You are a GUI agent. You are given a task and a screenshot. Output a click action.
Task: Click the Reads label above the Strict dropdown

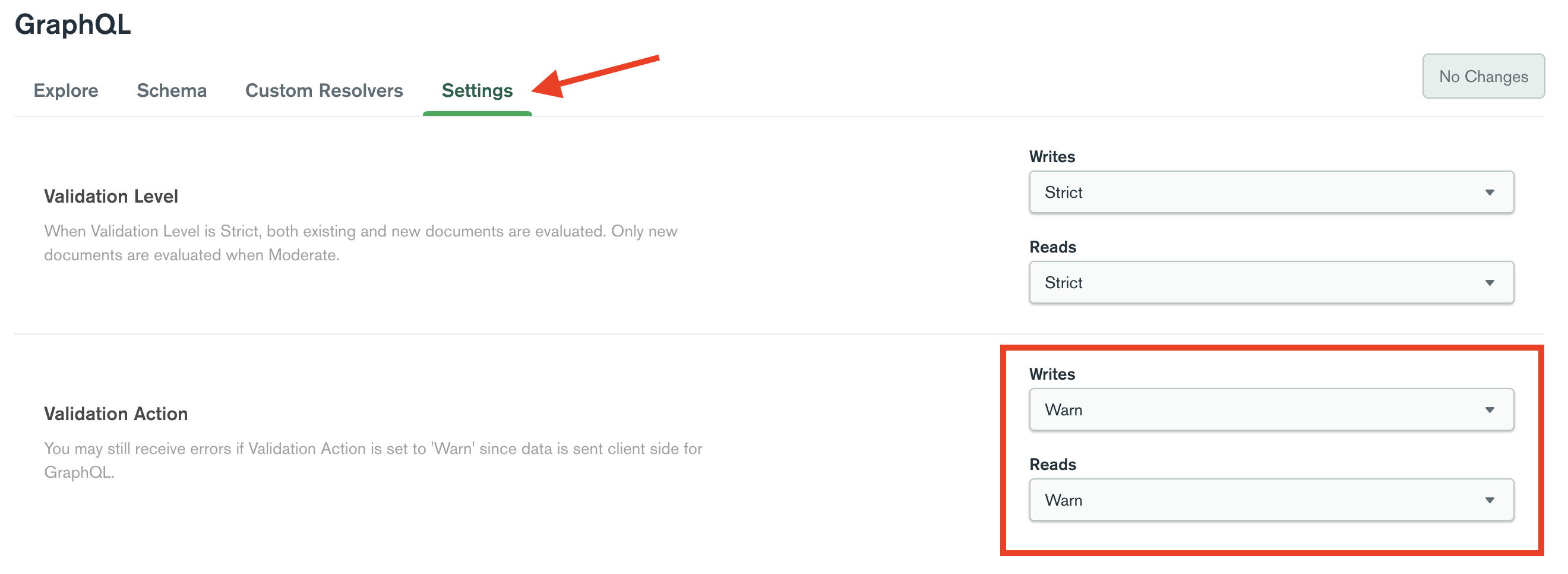pyautogui.click(x=1052, y=247)
